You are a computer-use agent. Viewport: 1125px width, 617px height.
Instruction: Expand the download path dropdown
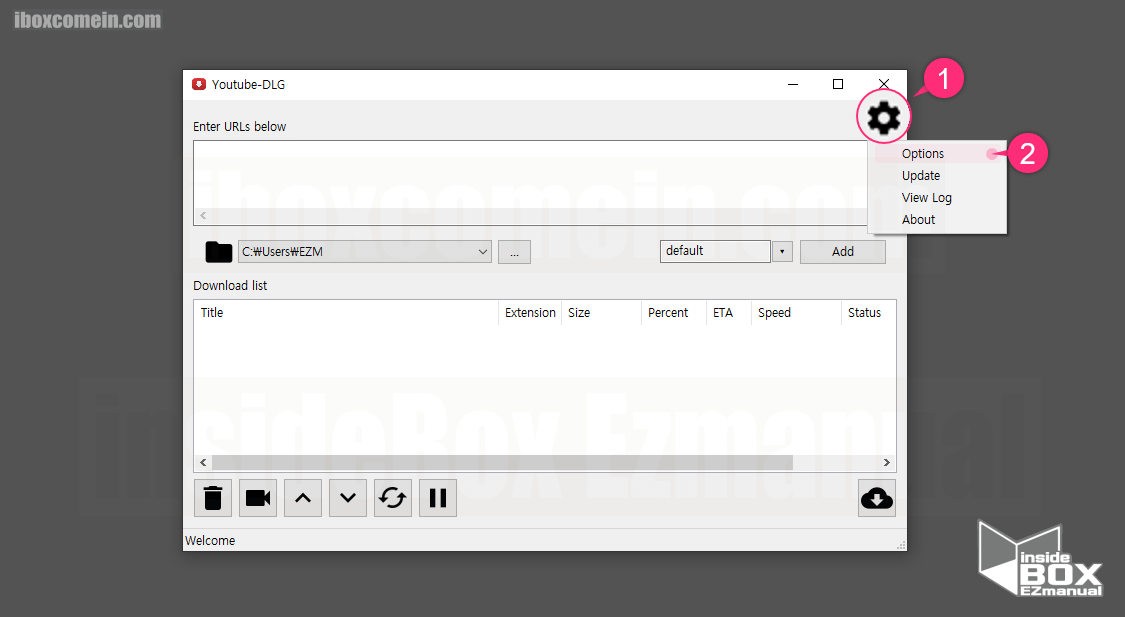coord(483,252)
